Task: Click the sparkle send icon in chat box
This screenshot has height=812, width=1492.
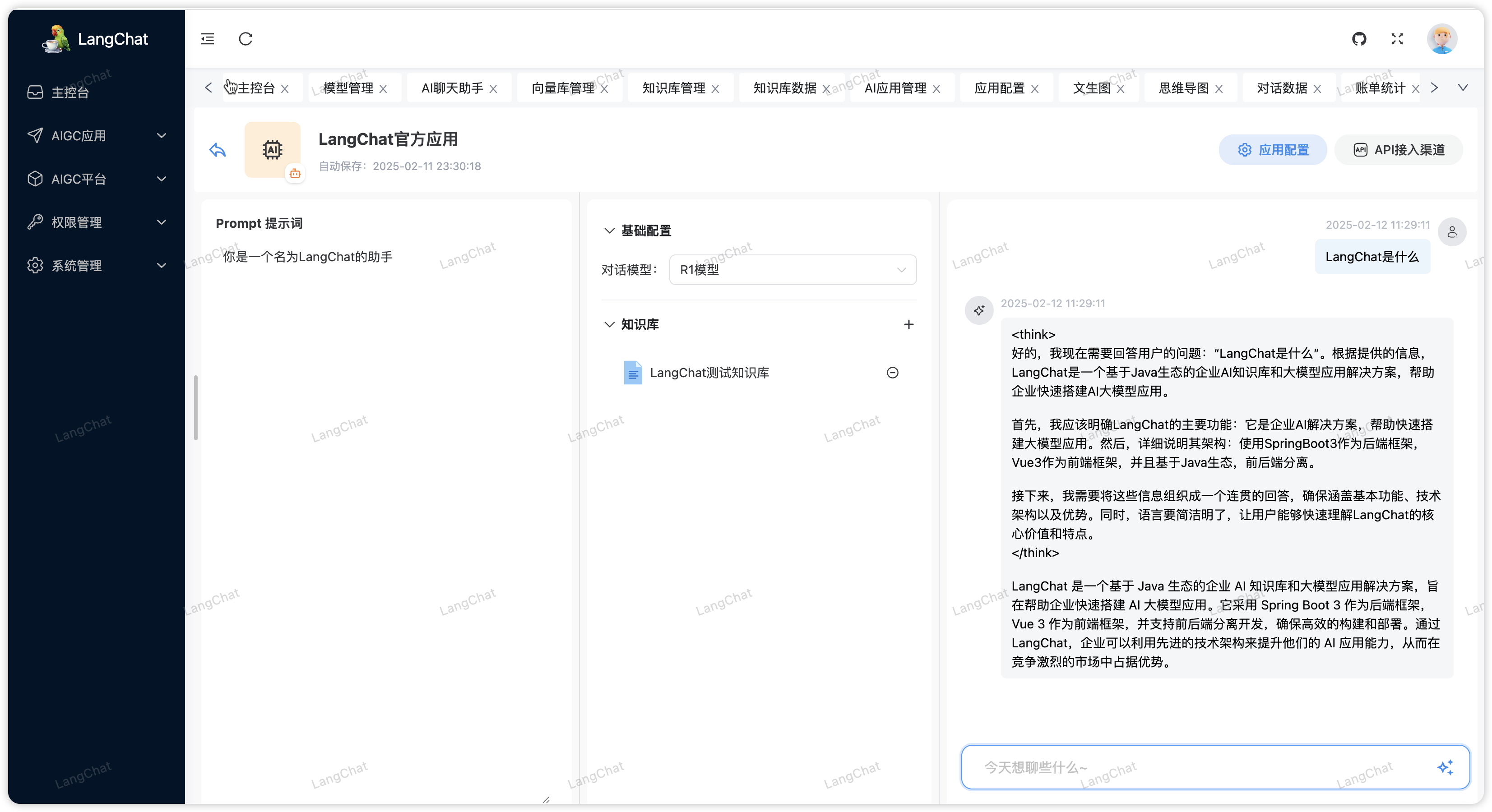Action: point(1445,767)
